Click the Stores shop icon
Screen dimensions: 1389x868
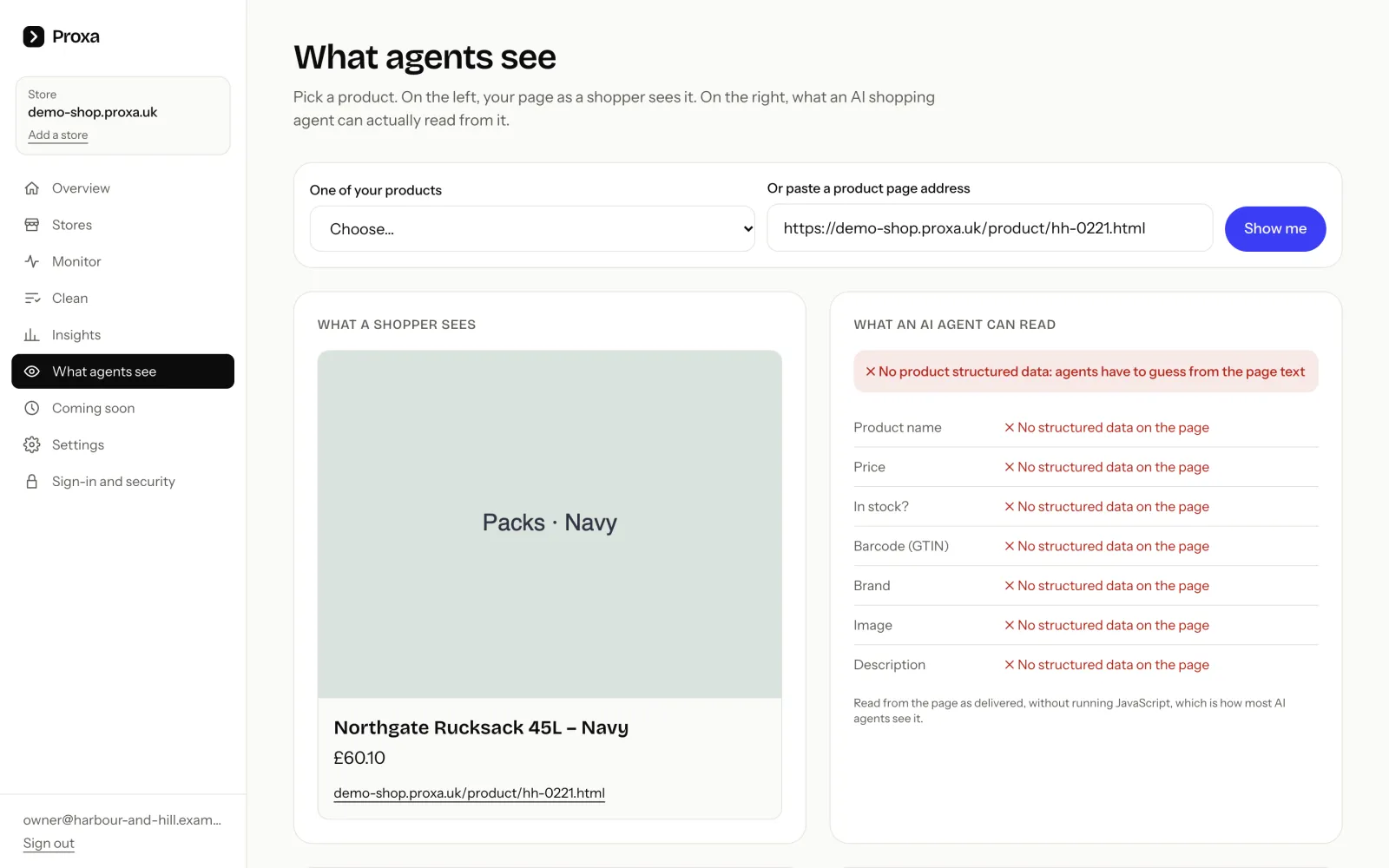click(x=32, y=225)
